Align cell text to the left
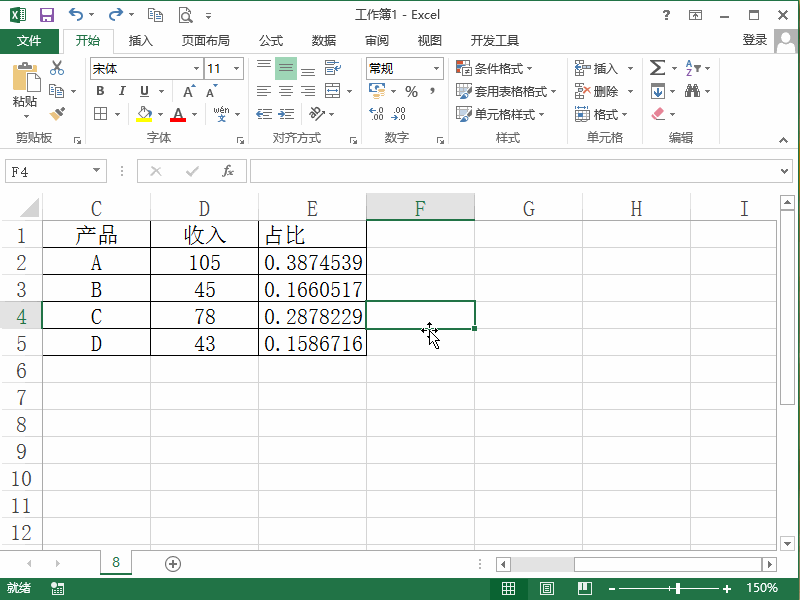This screenshot has height=600, width=800. pos(264,91)
